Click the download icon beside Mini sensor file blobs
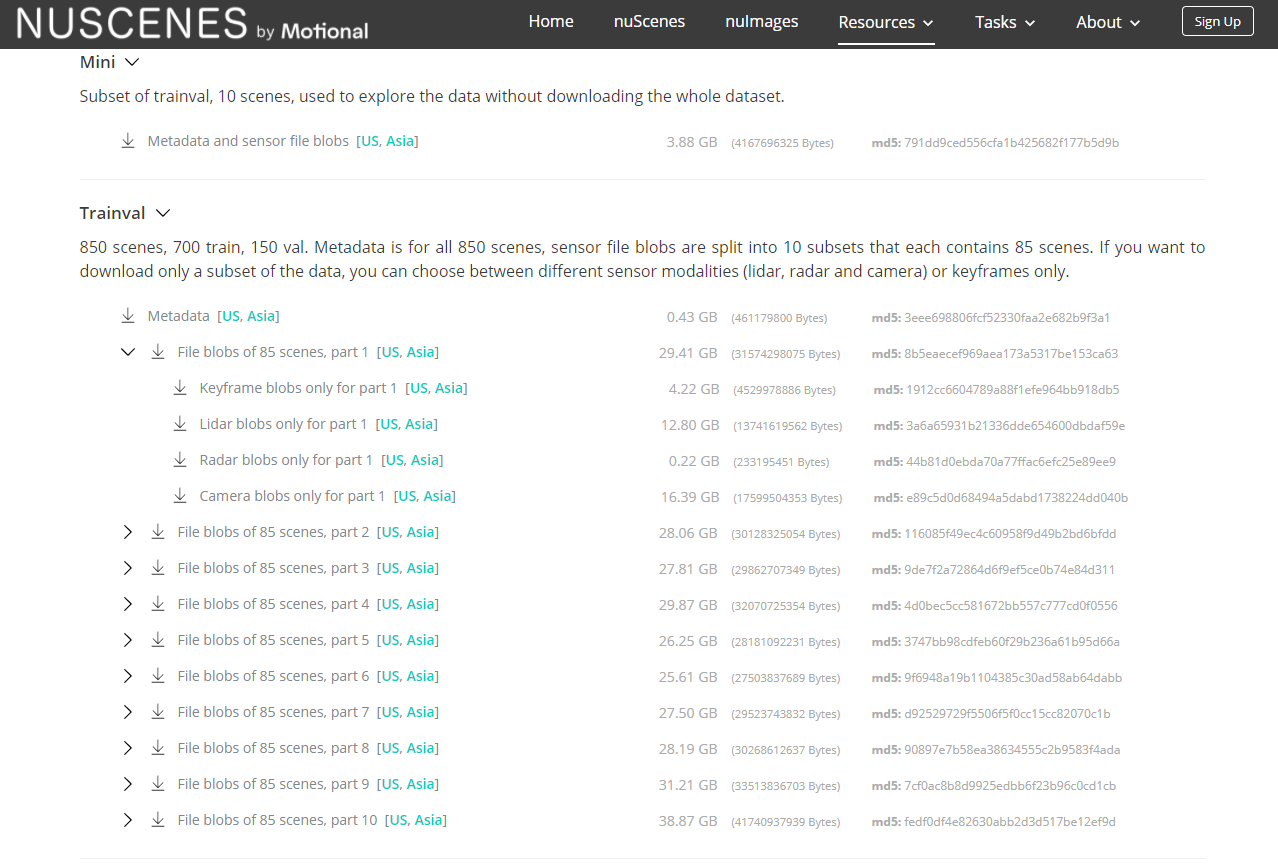The width and height of the screenshot is (1278, 868). pos(128,141)
